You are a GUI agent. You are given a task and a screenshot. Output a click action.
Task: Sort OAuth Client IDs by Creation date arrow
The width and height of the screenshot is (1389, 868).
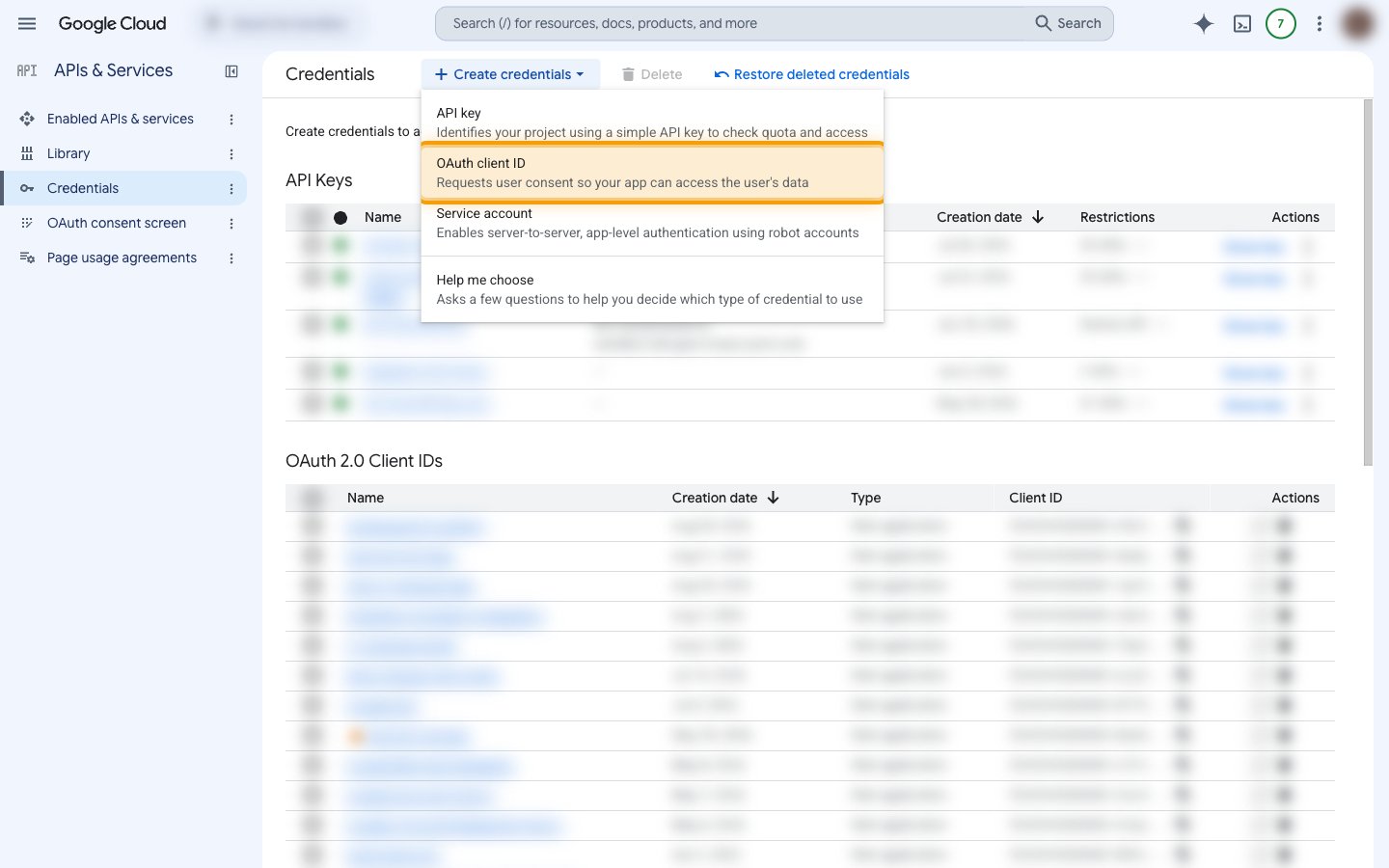coord(774,498)
